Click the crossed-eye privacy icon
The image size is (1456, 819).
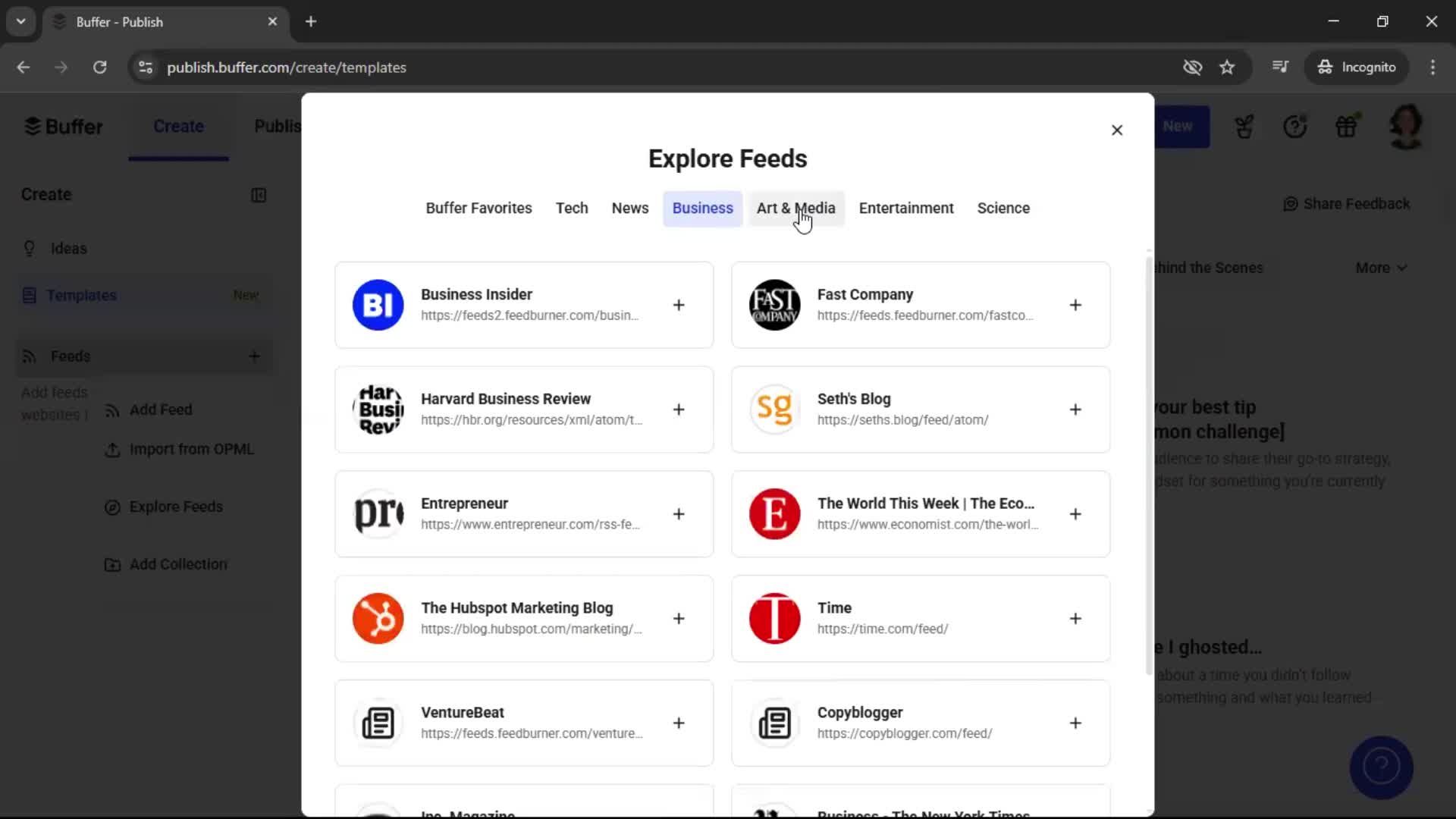[1192, 67]
